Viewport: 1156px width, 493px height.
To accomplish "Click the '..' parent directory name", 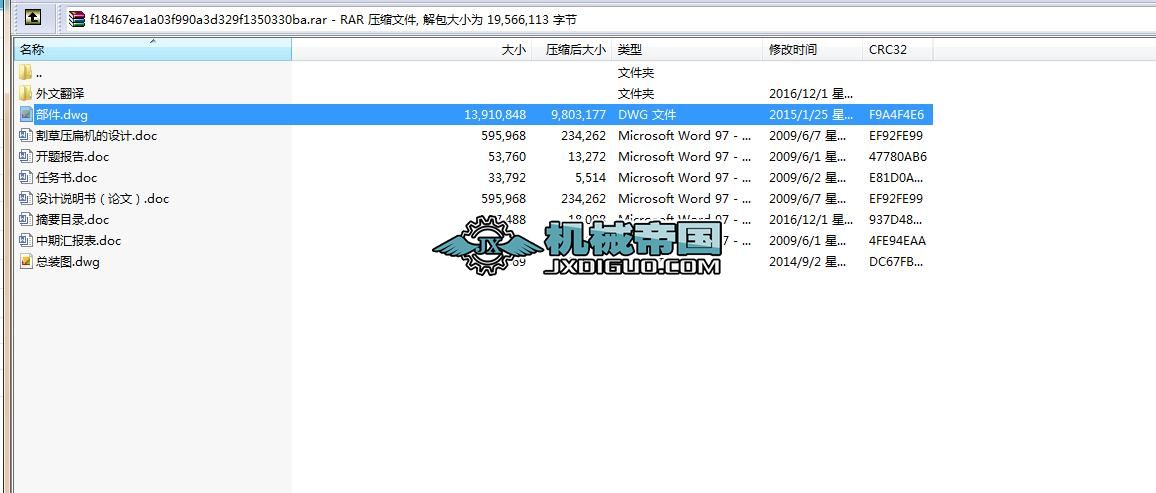I will (x=38, y=73).
